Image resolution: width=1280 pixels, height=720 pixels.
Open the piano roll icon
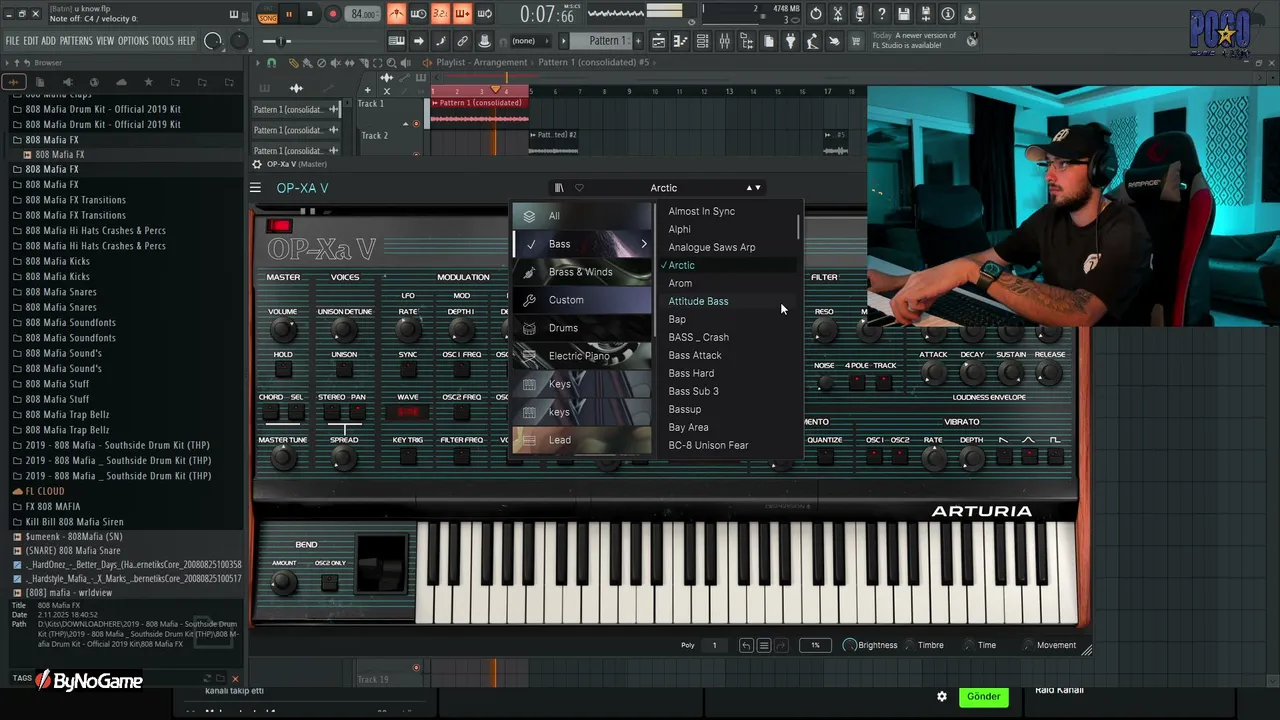coord(681,41)
